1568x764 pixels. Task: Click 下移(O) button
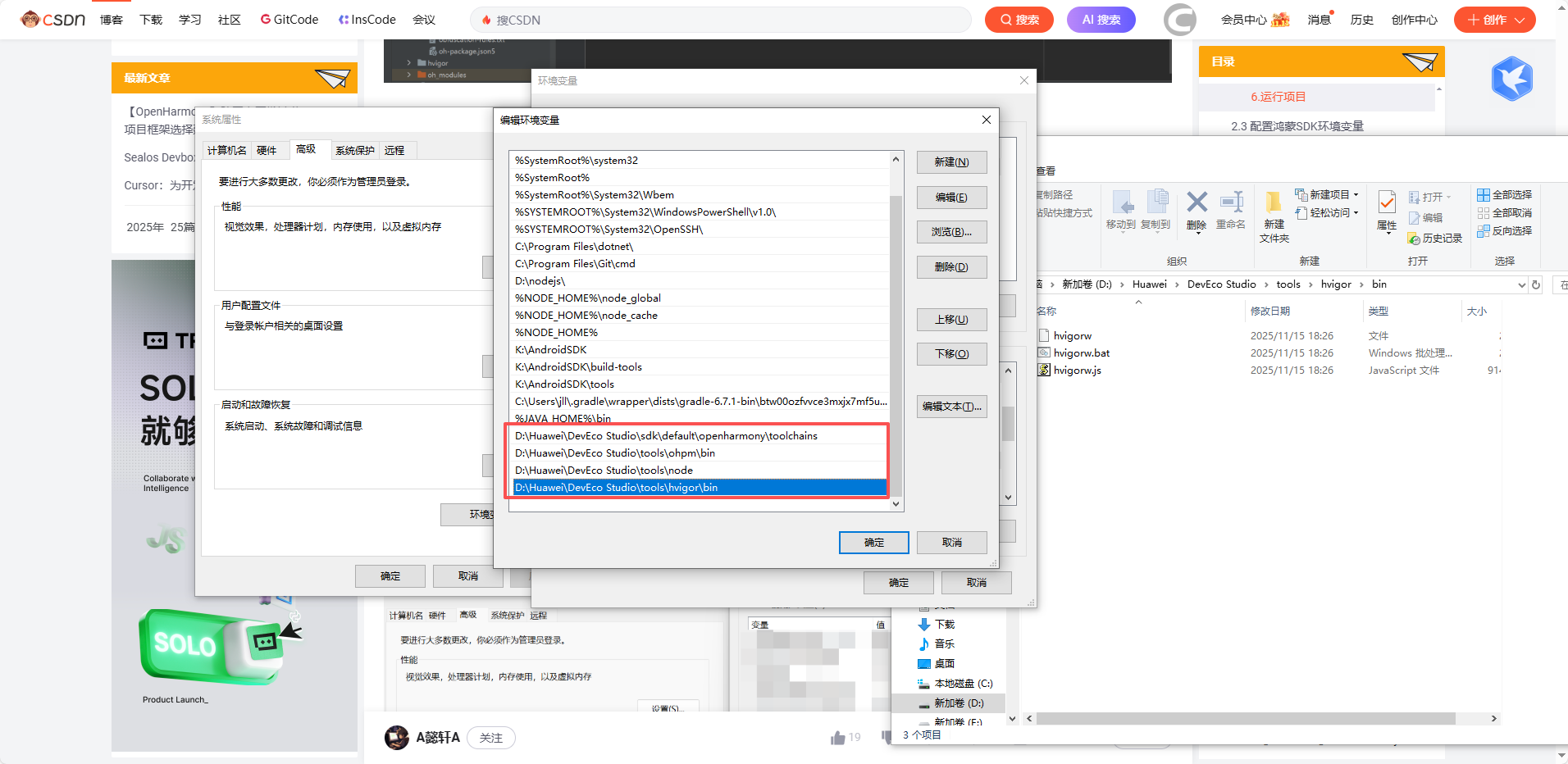tap(951, 354)
